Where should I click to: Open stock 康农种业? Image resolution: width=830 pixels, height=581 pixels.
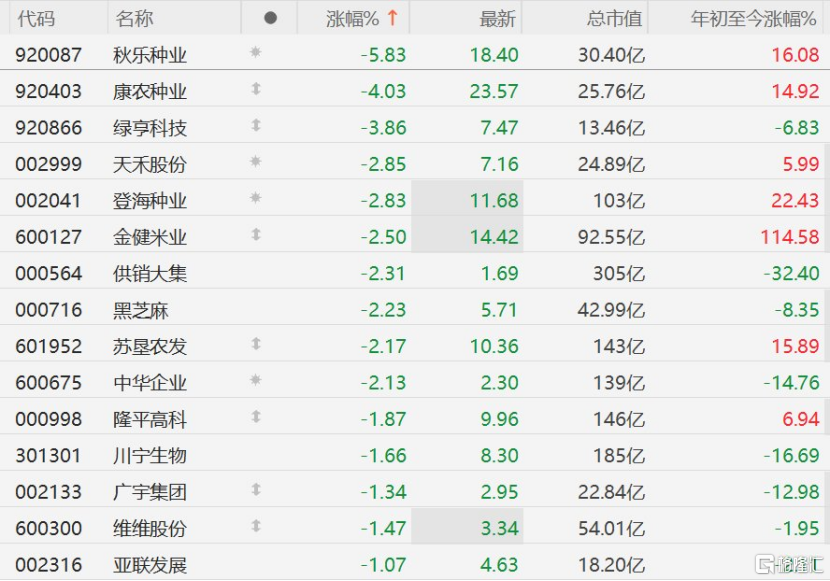(x=150, y=92)
